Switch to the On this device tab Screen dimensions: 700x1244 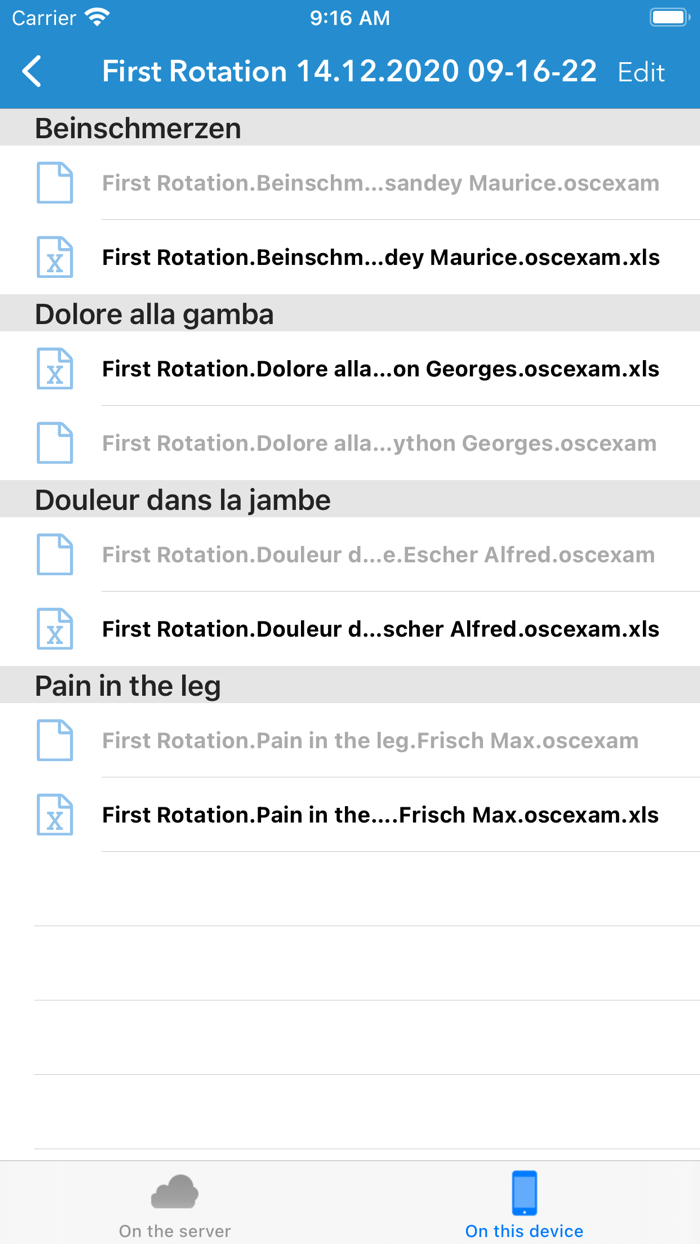click(524, 1202)
